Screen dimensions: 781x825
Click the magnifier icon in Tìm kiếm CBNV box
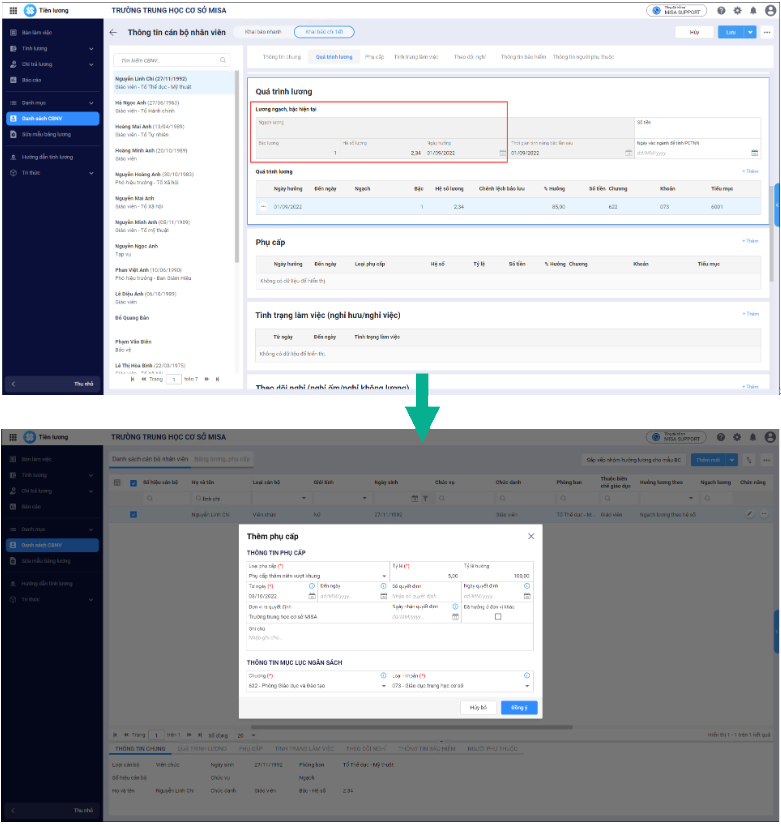(x=223, y=60)
